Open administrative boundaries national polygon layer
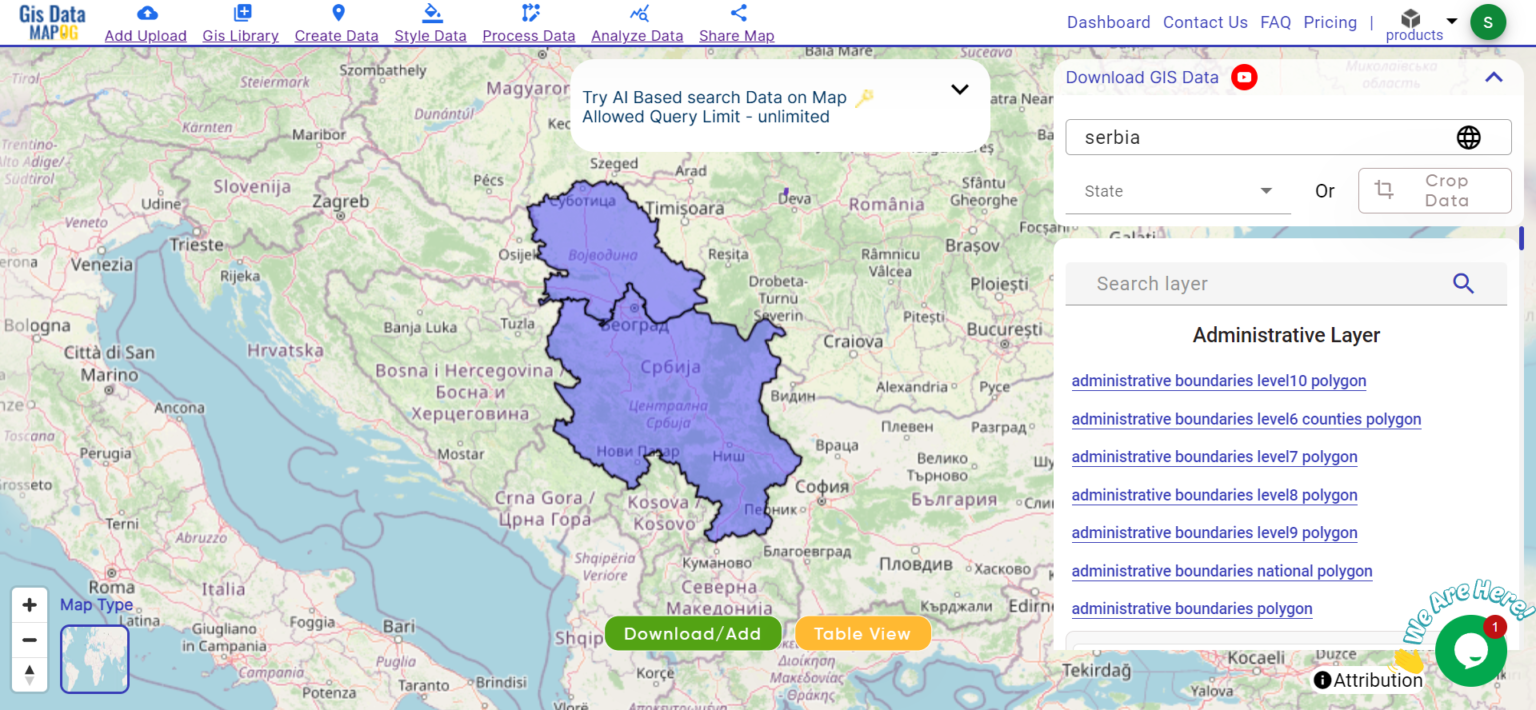Image resolution: width=1536 pixels, height=710 pixels. click(1221, 571)
